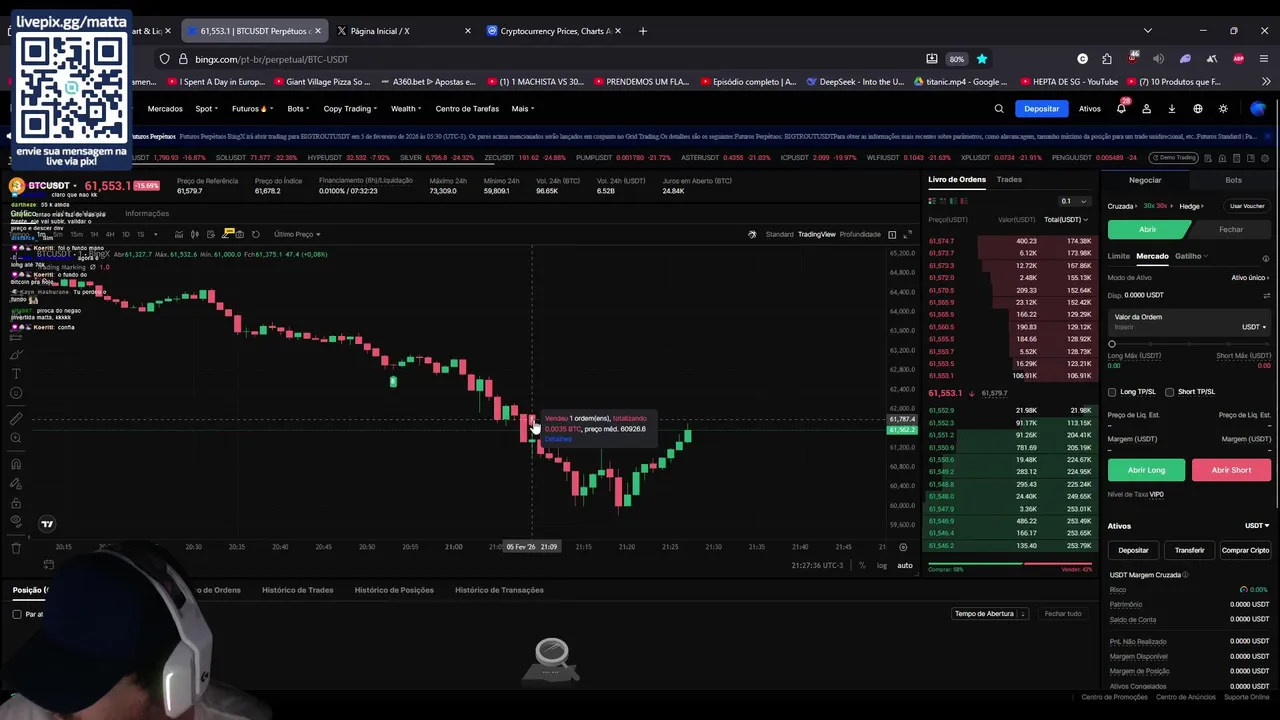Delete drawings with the trash icon
1280x720 pixels.
coord(15,548)
